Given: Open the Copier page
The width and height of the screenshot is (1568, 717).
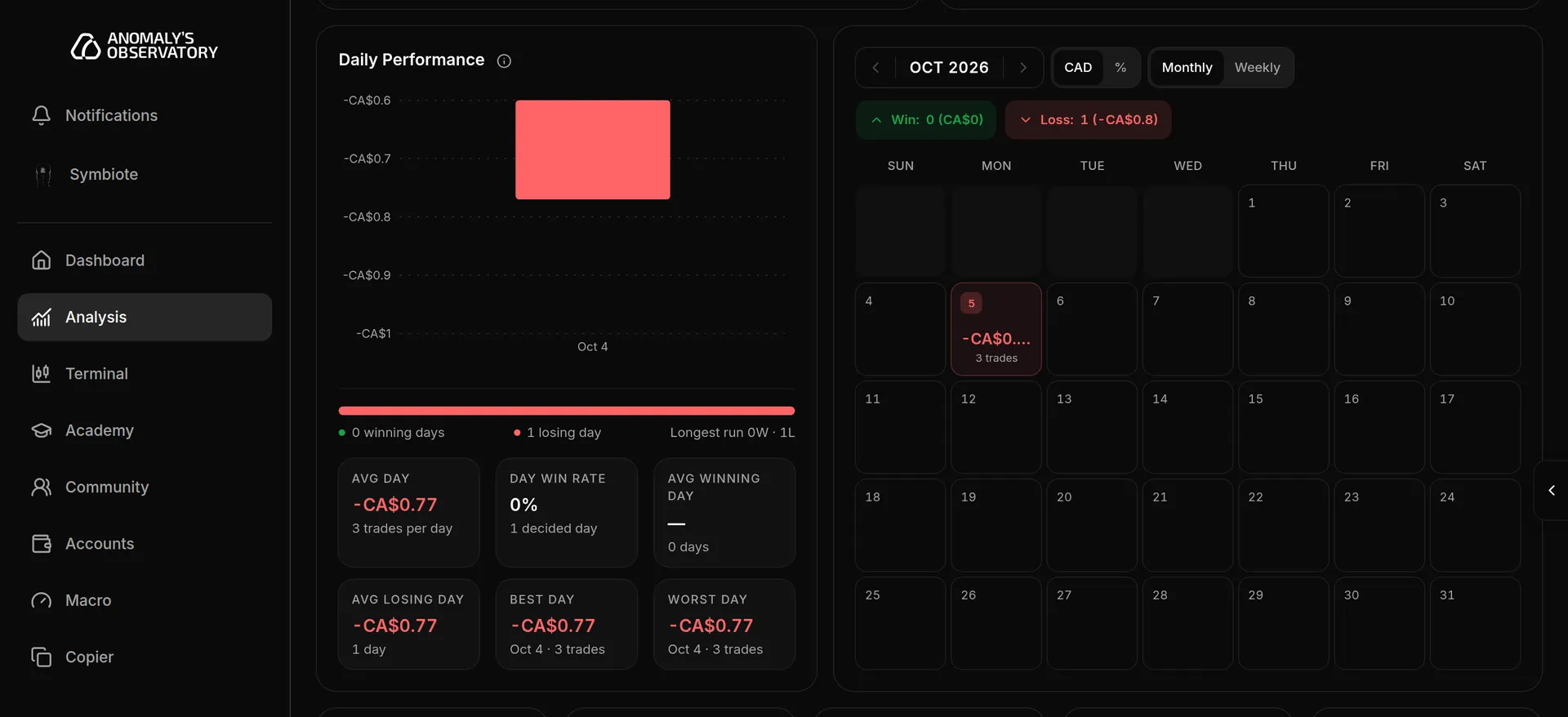Looking at the screenshot, I should (145, 657).
